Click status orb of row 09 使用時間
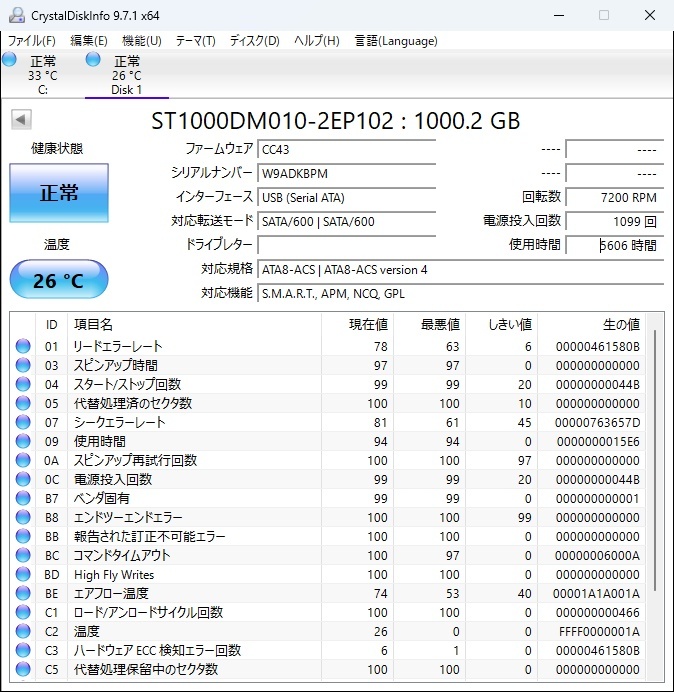The width and height of the screenshot is (674, 692). point(23,441)
